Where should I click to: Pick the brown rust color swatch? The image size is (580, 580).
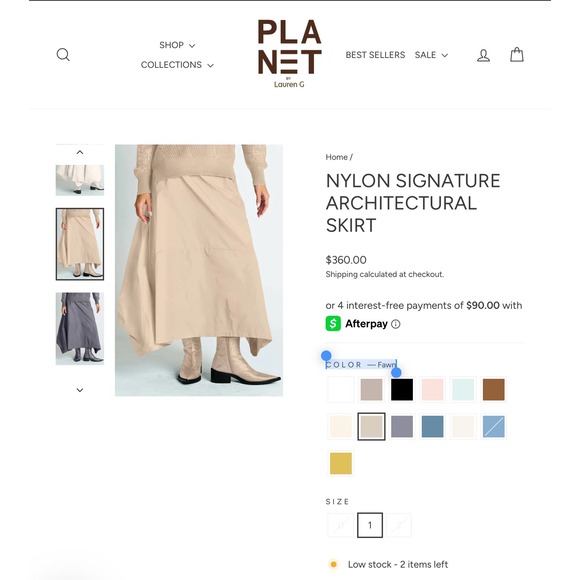click(x=493, y=390)
